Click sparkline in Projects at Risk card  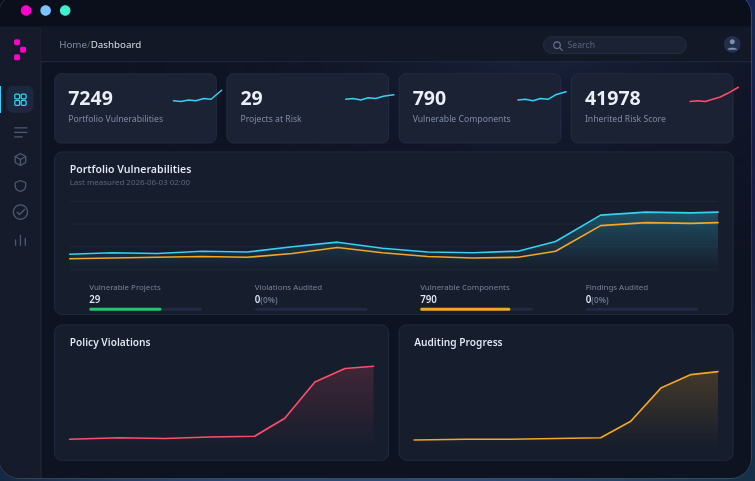pyautogui.click(x=370, y=97)
